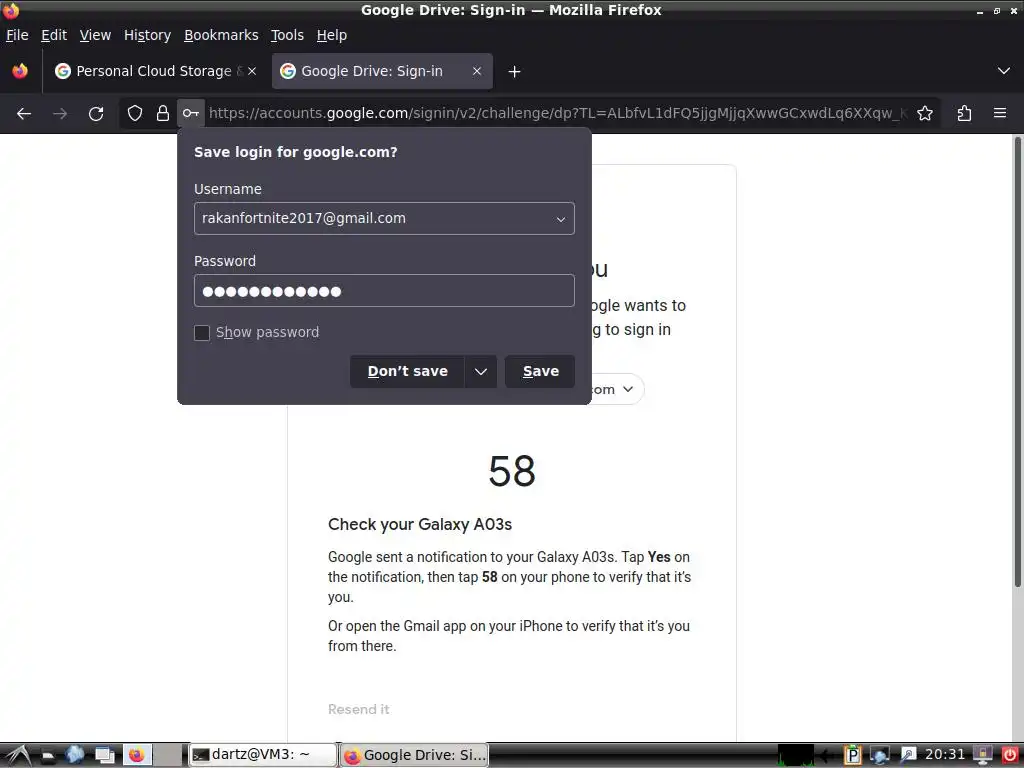Reload the current page
Viewport: 1024px width, 768px height.
[x=96, y=114]
